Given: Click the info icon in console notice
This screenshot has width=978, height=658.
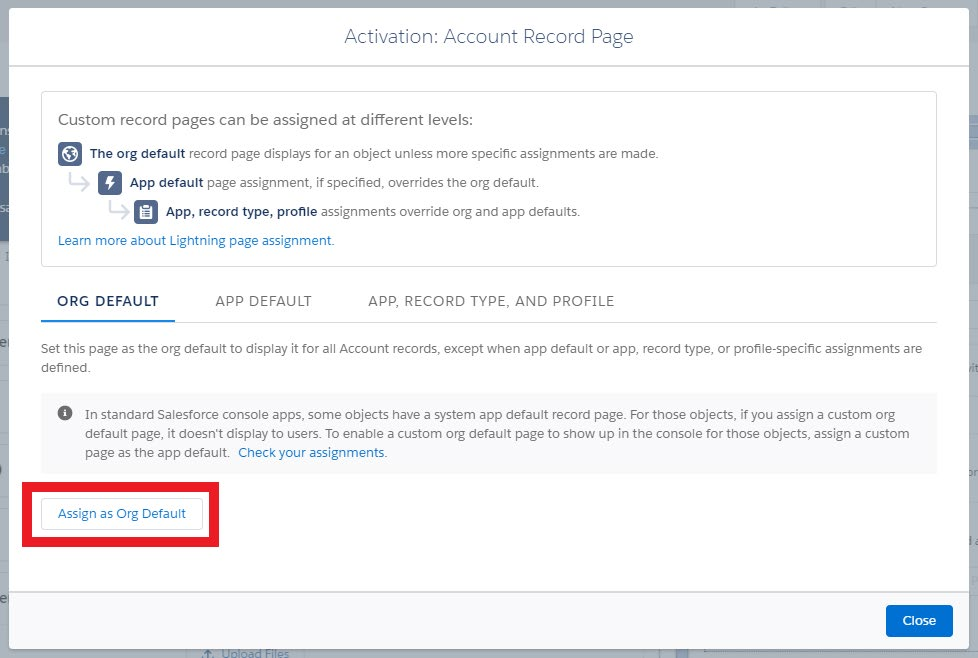Looking at the screenshot, I should tap(65, 413).
